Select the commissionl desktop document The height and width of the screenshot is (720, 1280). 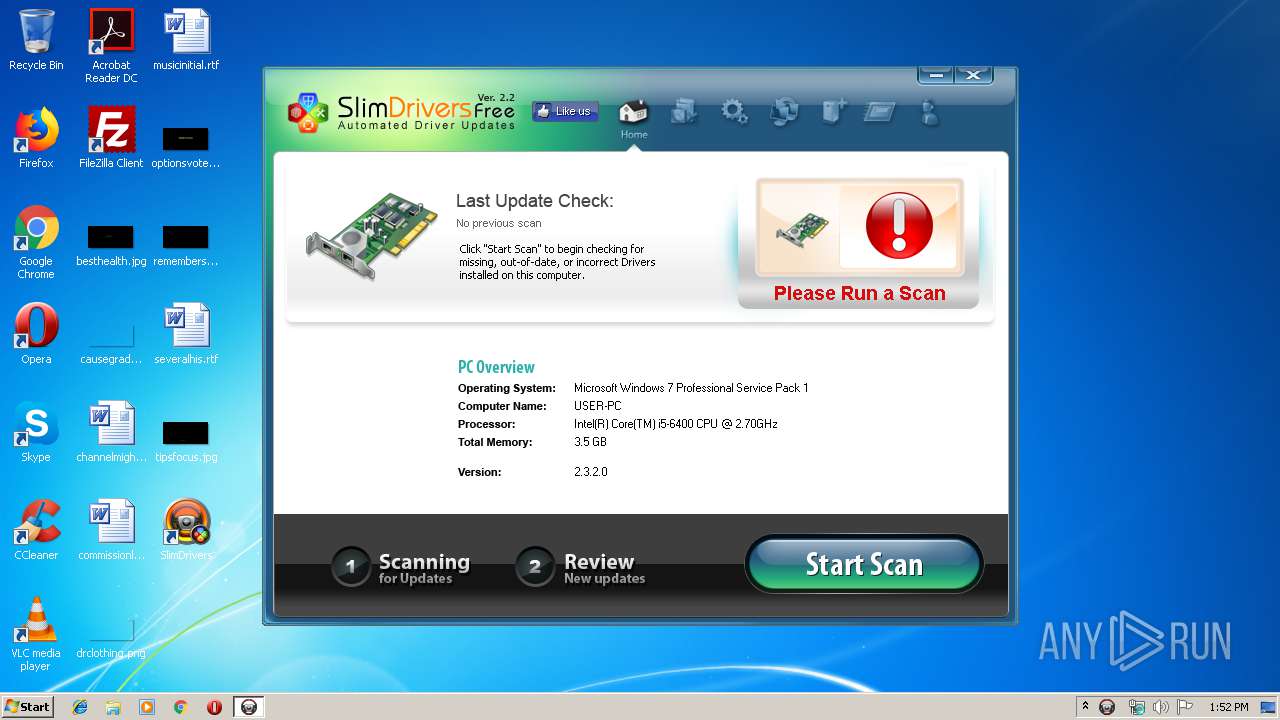[x=111, y=530]
